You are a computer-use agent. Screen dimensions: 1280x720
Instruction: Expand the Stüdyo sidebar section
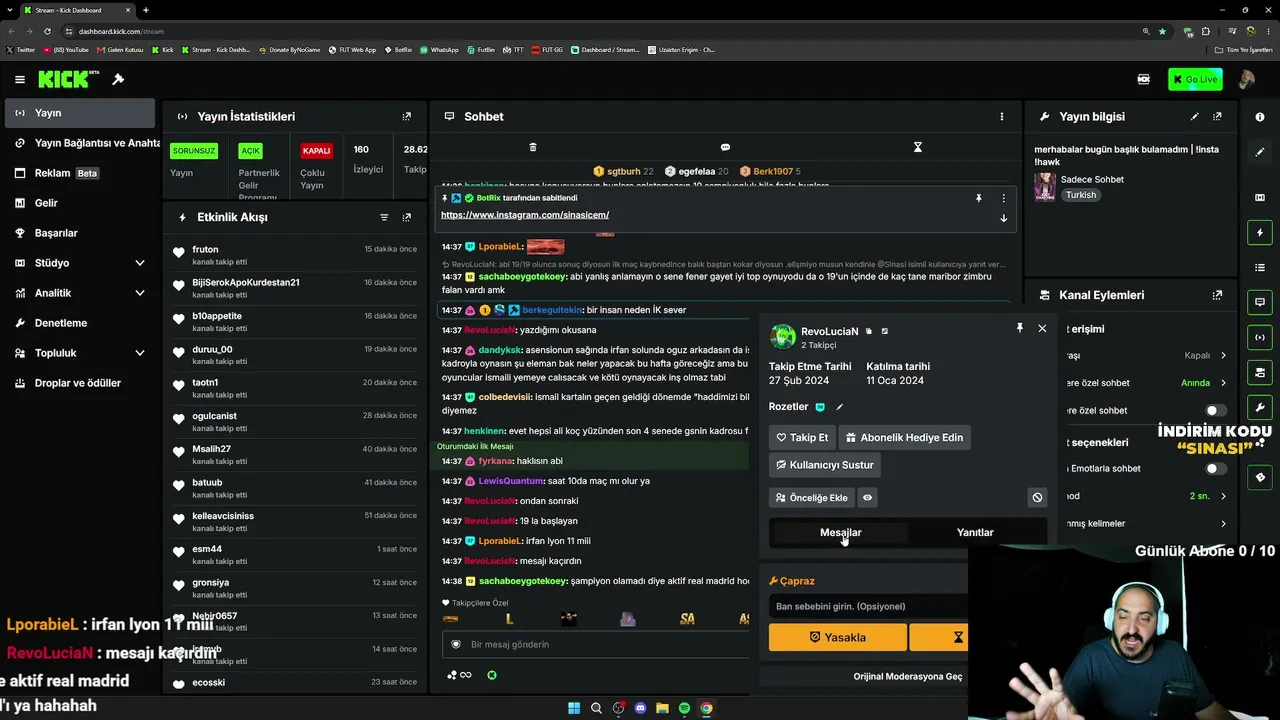pos(139,263)
